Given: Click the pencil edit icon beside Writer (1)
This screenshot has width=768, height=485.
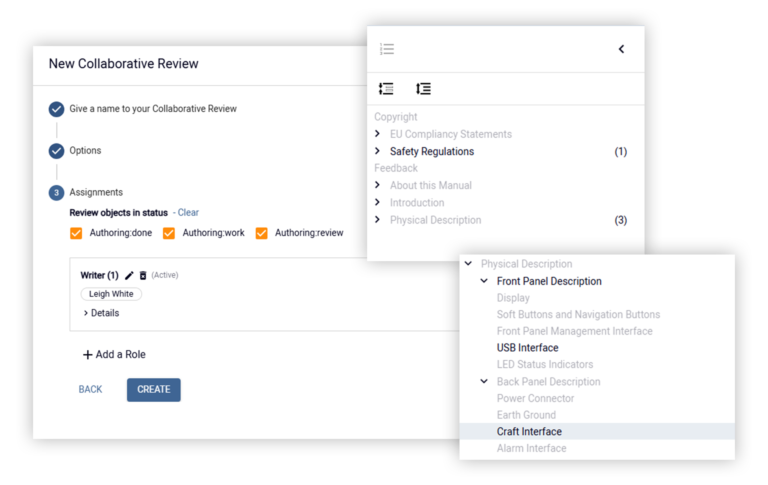Looking at the screenshot, I should pyautogui.click(x=129, y=275).
